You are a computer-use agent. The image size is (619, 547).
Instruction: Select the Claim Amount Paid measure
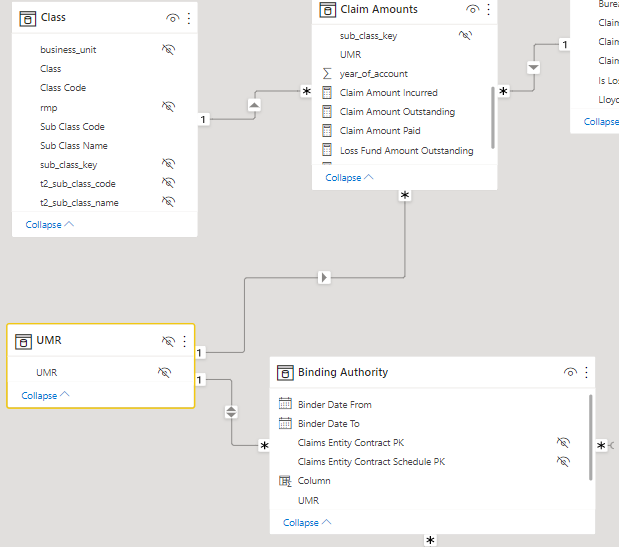[380, 131]
